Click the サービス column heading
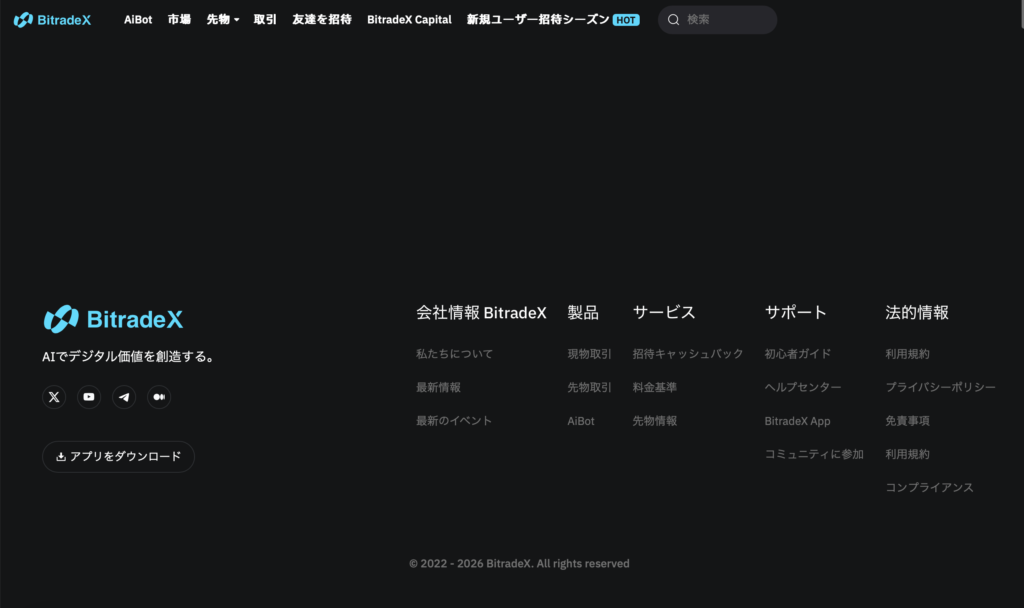This screenshot has width=1024, height=608. [664, 313]
